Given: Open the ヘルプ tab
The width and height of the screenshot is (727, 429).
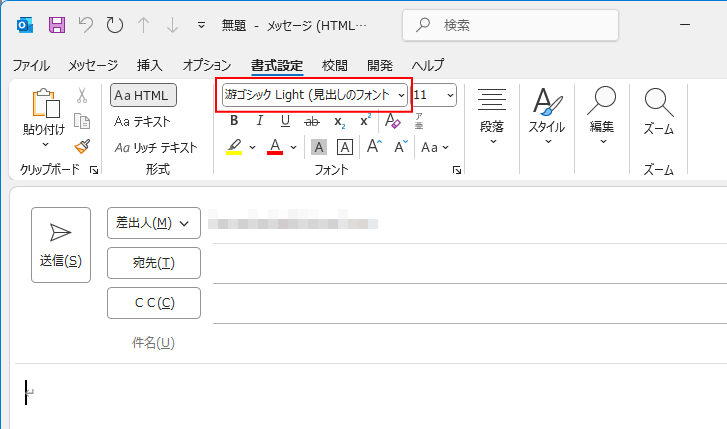Looking at the screenshot, I should (427, 65).
